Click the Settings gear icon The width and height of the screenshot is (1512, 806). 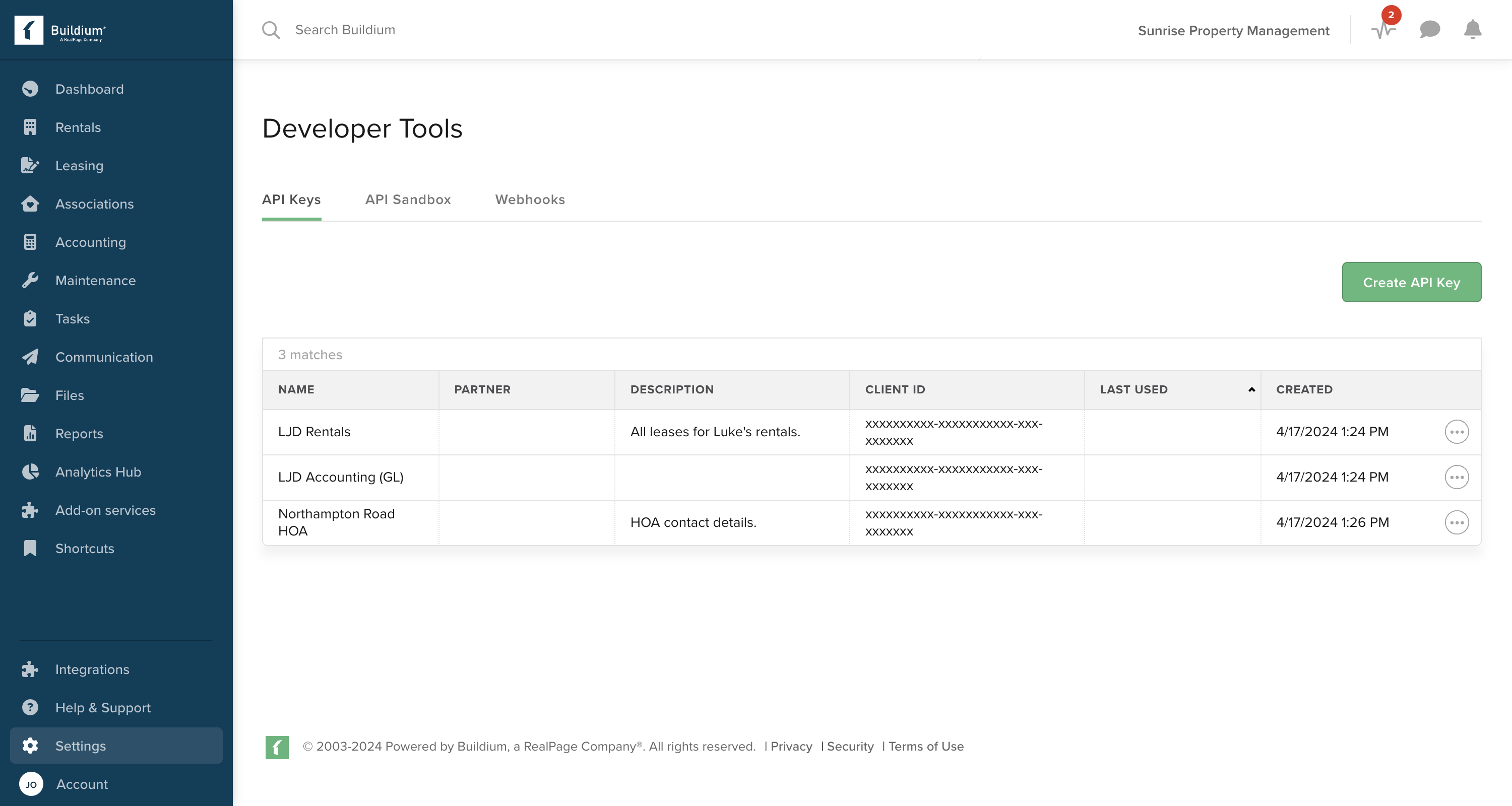(x=30, y=746)
